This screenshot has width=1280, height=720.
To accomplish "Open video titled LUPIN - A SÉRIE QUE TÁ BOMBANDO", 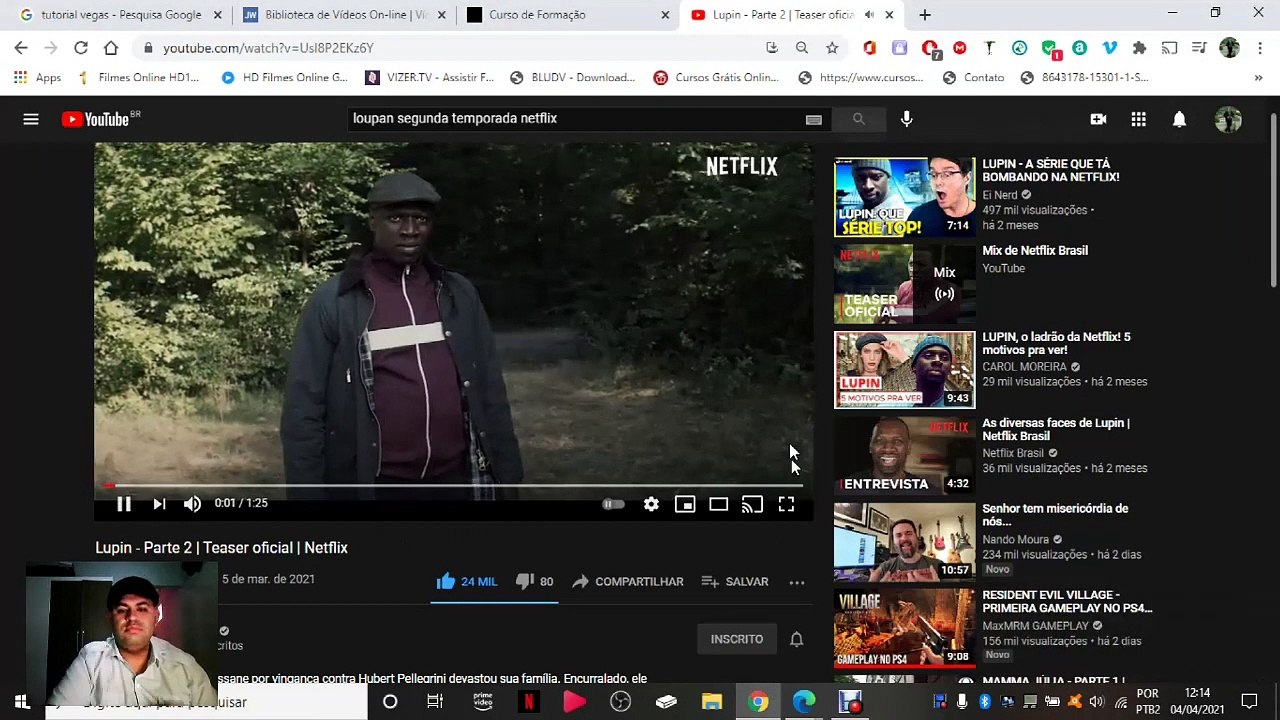I will [x=1051, y=170].
